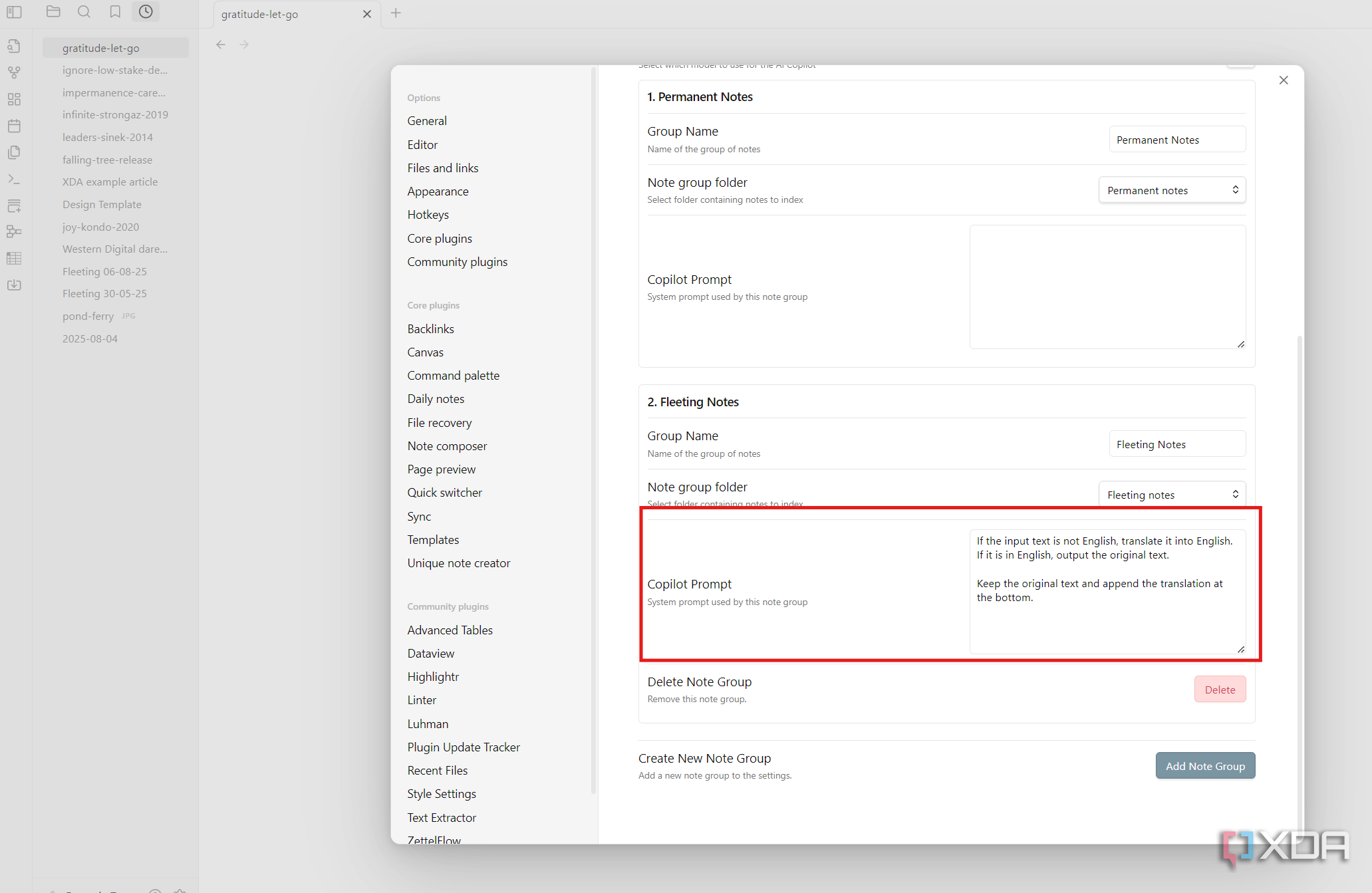Screen dimensions: 1372x893
Task: Open Fleeting notes folder dropdown
Action: tap(1172, 495)
